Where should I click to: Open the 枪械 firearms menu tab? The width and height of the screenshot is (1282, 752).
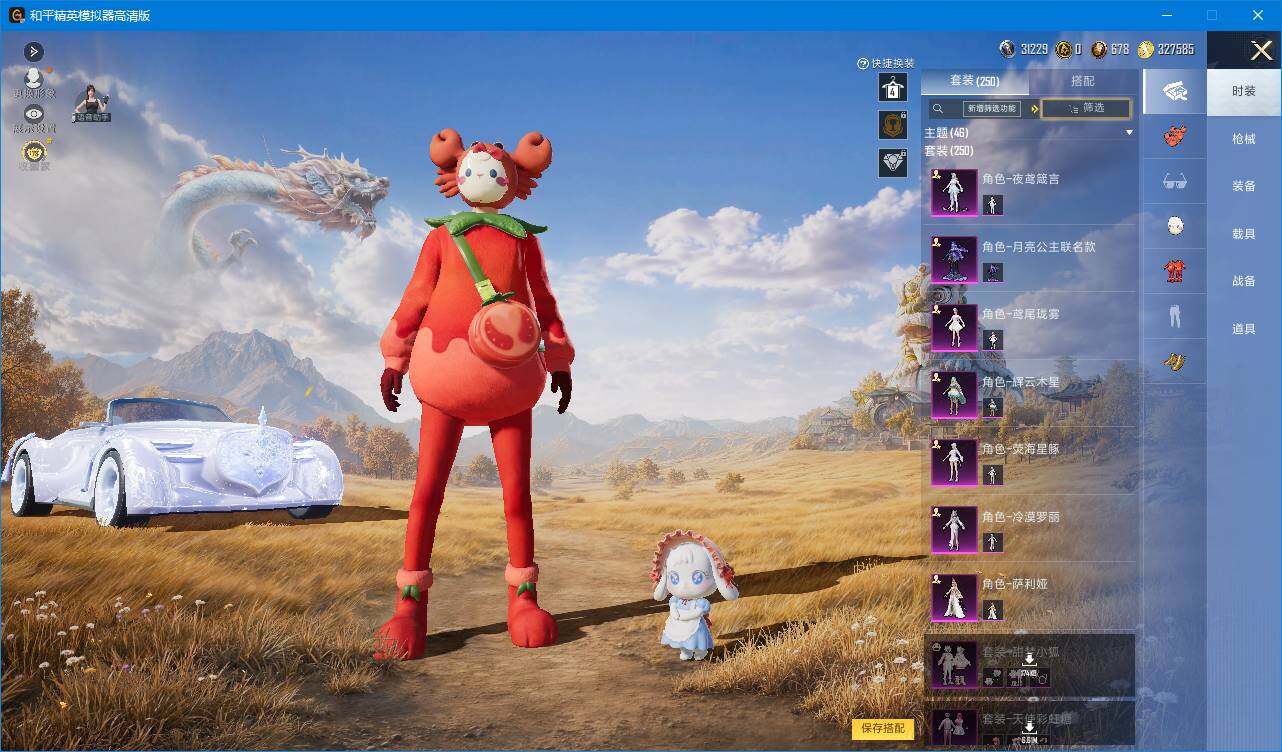1244,139
